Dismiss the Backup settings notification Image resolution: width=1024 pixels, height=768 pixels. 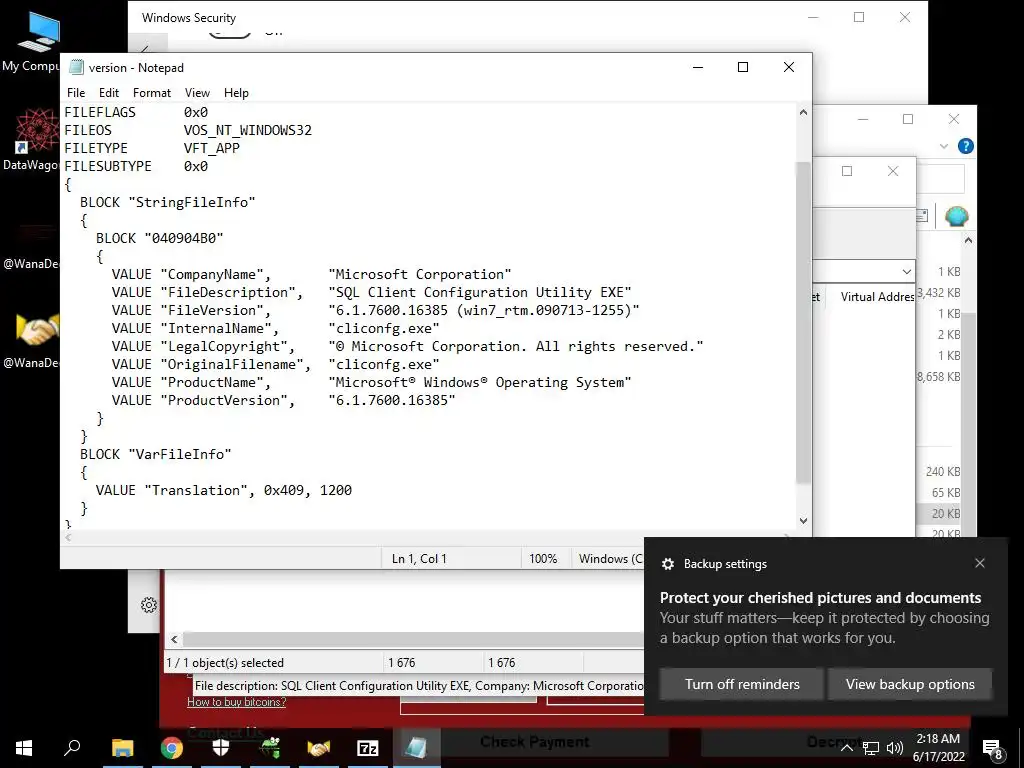pos(980,563)
